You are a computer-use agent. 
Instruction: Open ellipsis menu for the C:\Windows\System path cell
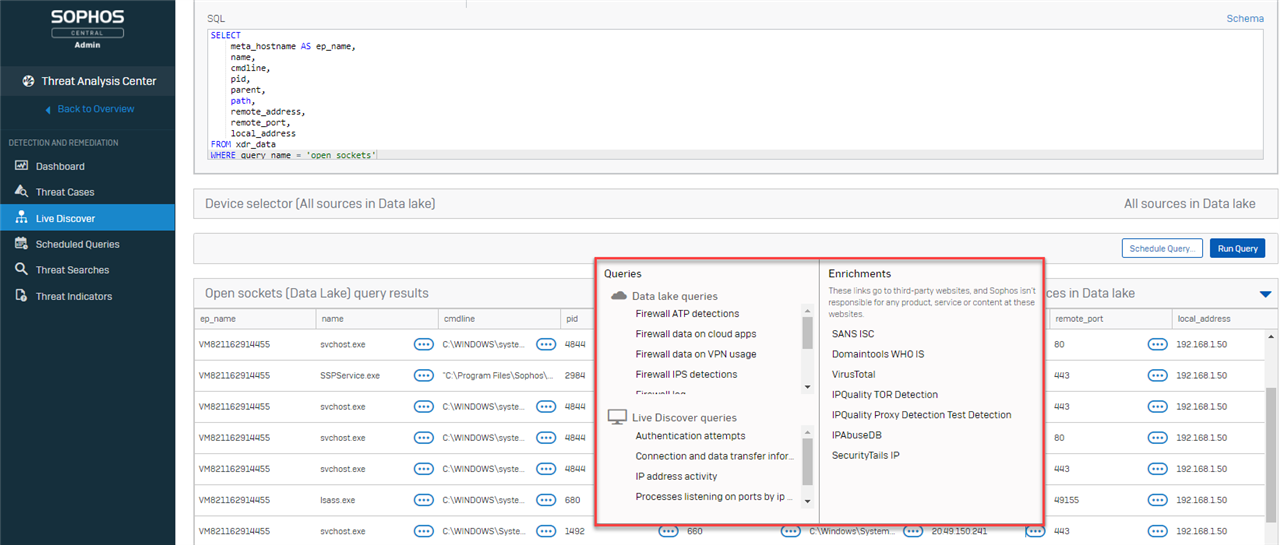point(912,531)
